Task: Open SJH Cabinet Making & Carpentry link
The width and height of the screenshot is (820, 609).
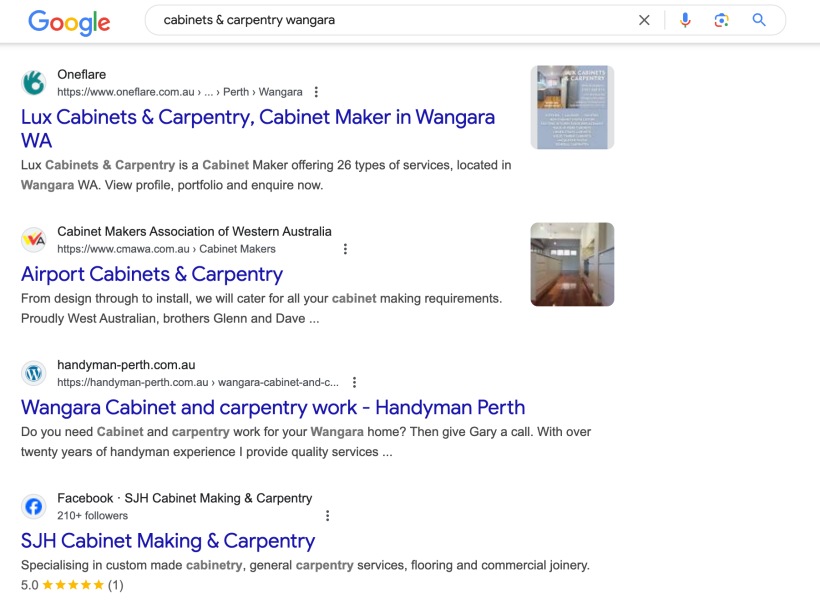Action: coord(168,541)
